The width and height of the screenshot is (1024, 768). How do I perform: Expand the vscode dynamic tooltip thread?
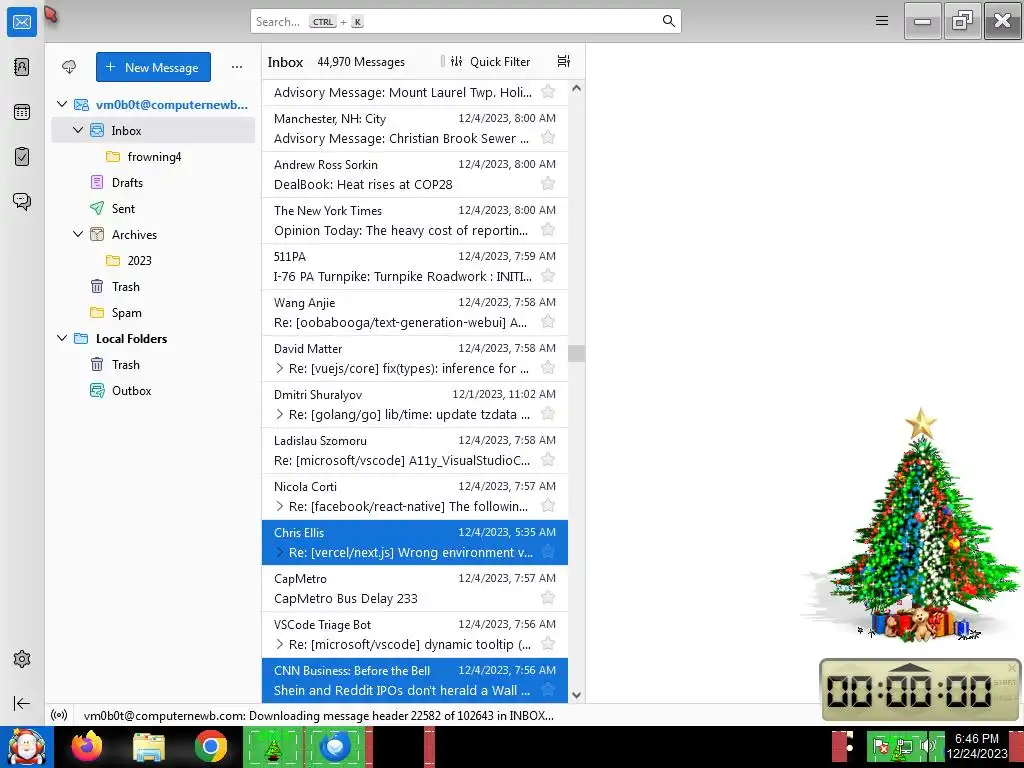pos(280,645)
